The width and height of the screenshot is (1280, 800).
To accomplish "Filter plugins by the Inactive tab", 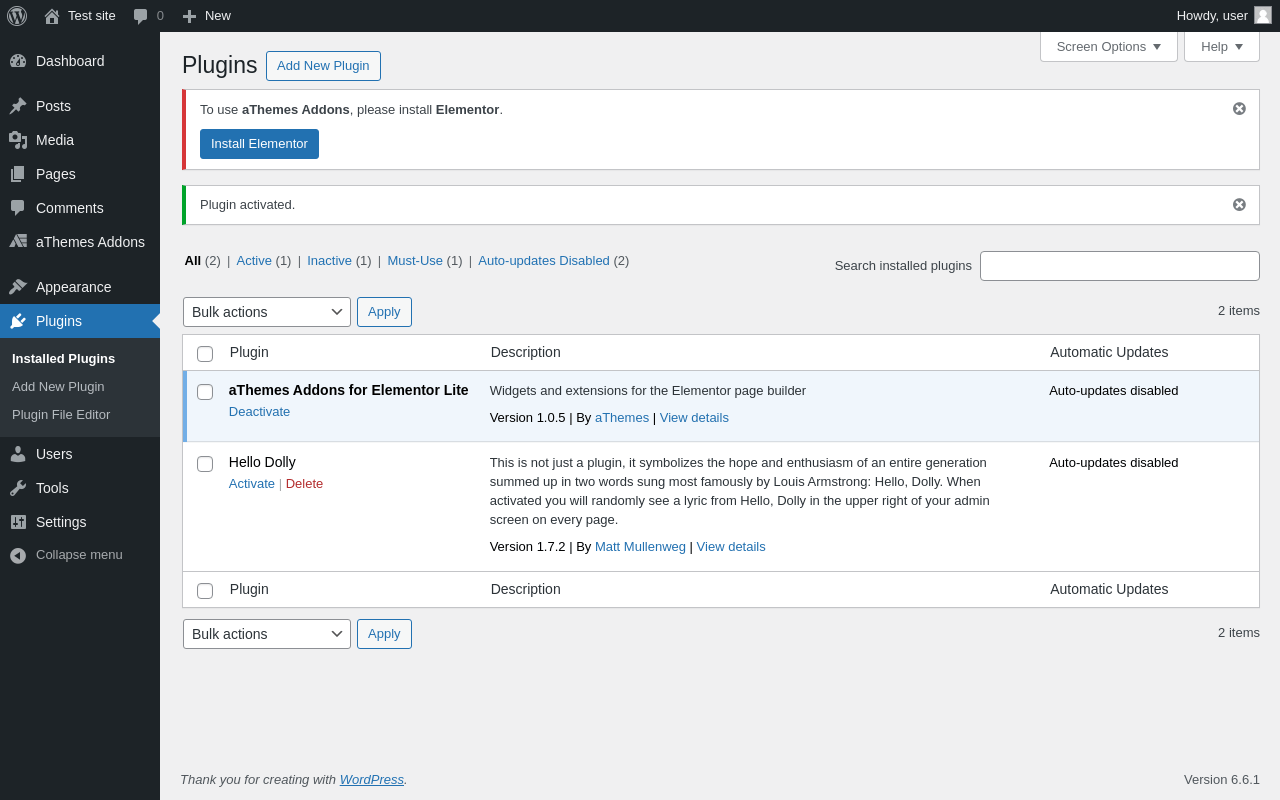I will 329,261.
